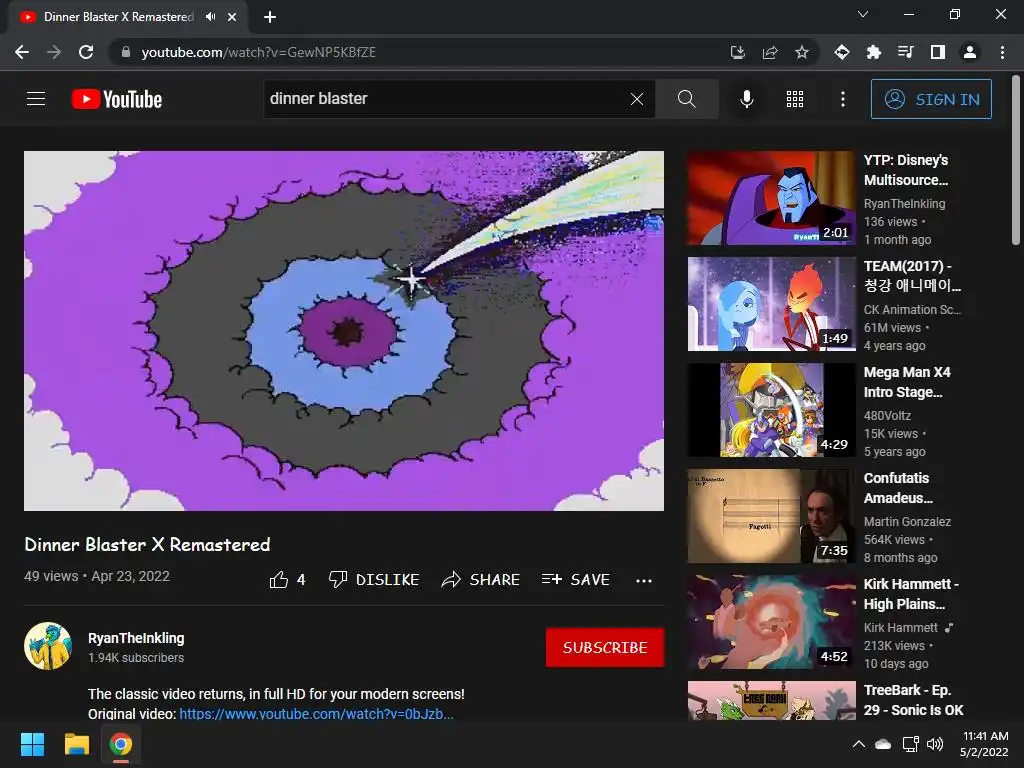Go to YouTube home via logo
This screenshot has height=768, width=1024.
(x=117, y=99)
